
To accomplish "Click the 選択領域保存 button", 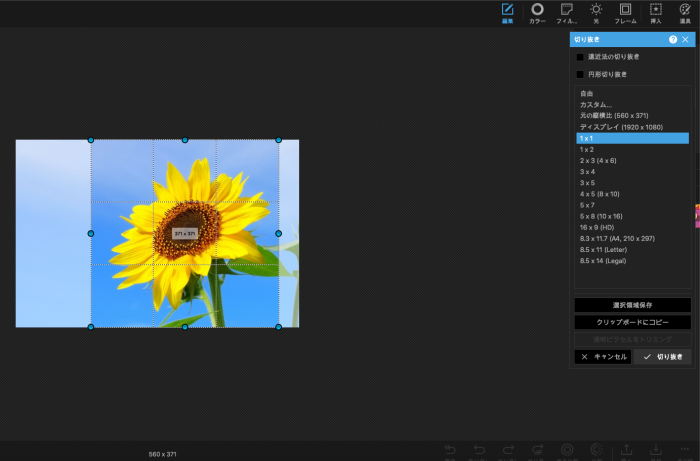I will pos(632,305).
